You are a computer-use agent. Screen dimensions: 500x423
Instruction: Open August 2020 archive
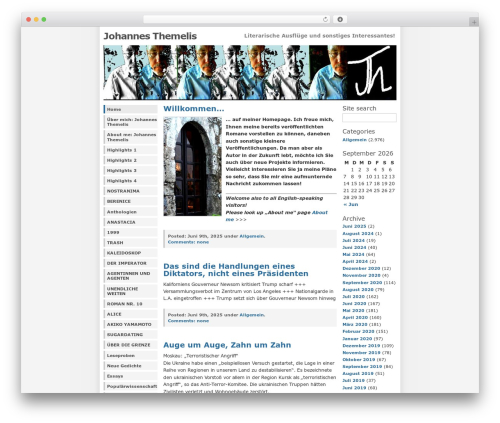pyautogui.click(x=358, y=290)
